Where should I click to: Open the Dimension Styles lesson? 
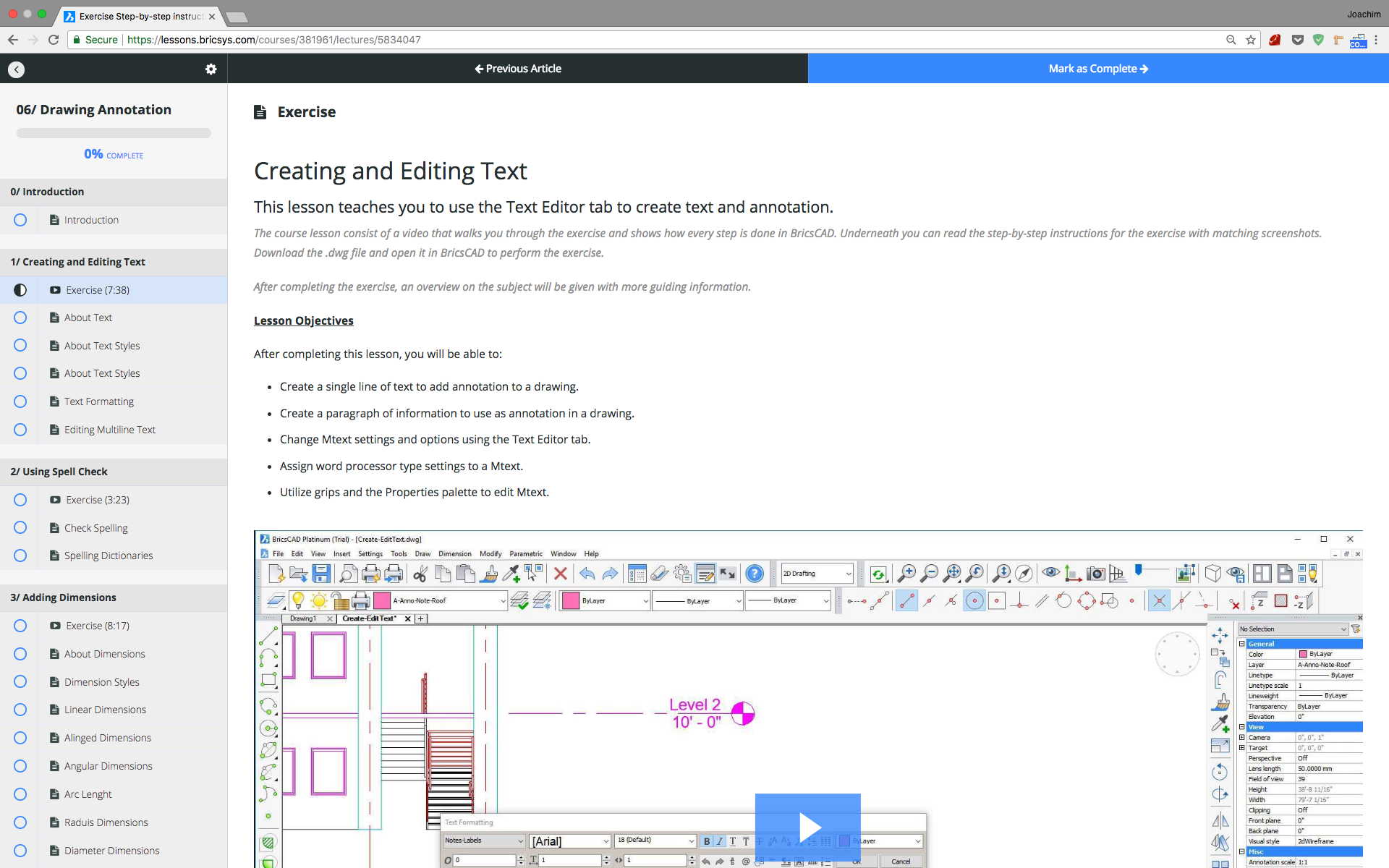click(102, 682)
